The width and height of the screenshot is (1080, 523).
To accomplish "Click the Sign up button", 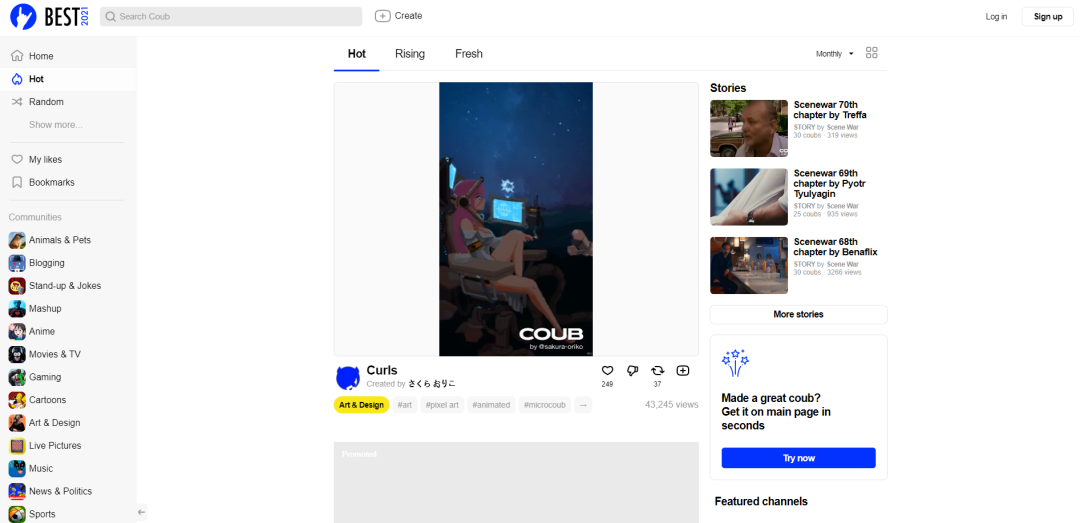I will coord(1048,17).
